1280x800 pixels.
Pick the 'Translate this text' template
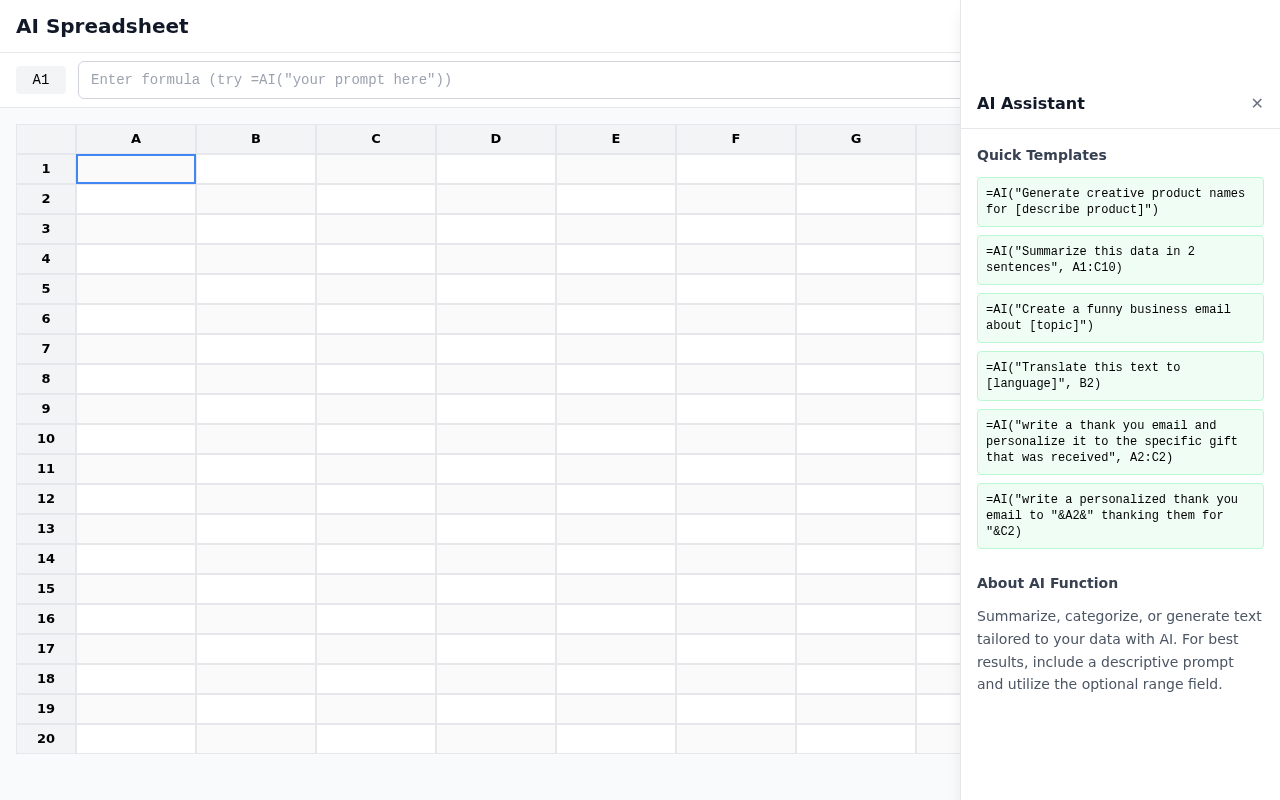(1120, 376)
